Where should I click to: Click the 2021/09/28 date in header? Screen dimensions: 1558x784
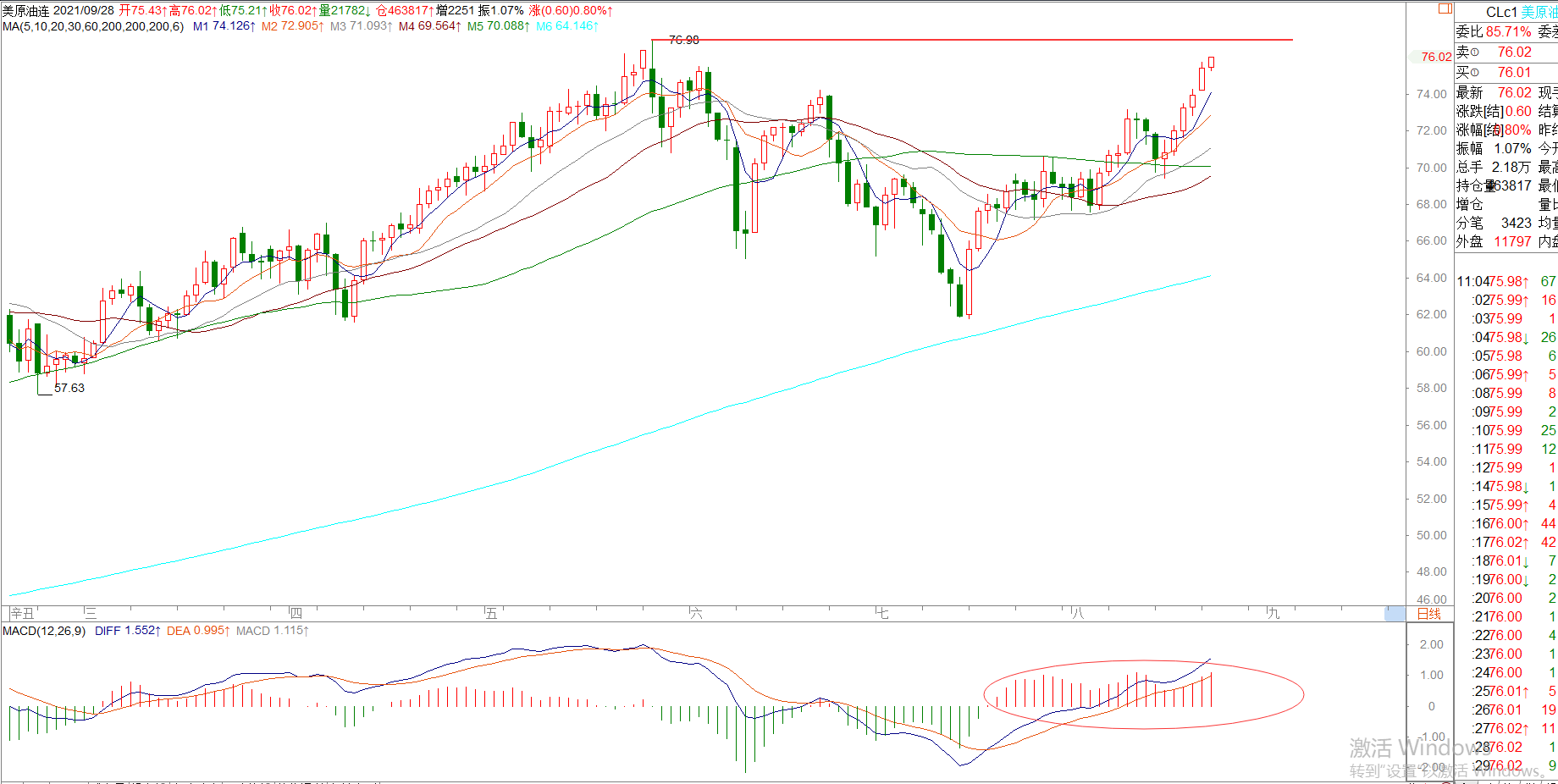coord(84,11)
